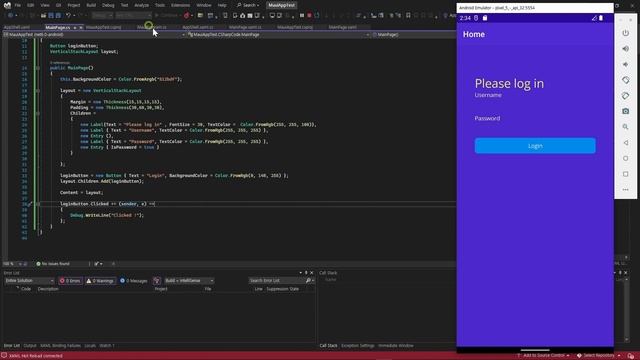Toggle 0 Warnings filter

100,281
